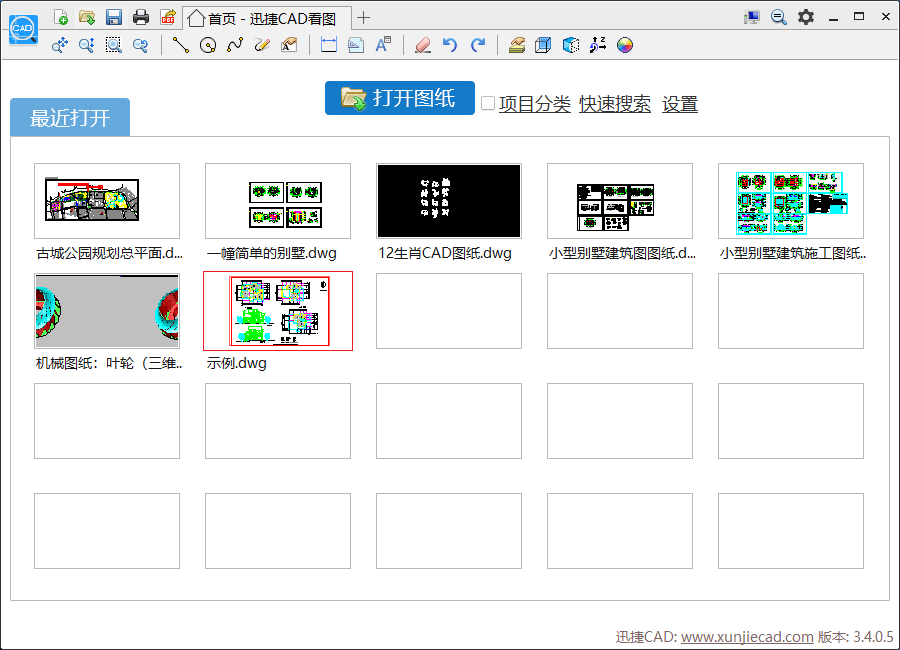The width and height of the screenshot is (900, 650).
Task: Open the 12生肖CAD图纸.dwg thumbnail
Action: (449, 201)
